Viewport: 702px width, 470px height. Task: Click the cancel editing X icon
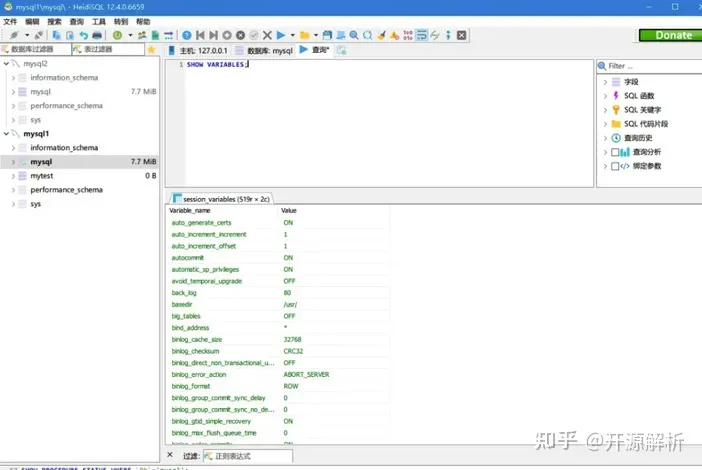(267, 35)
